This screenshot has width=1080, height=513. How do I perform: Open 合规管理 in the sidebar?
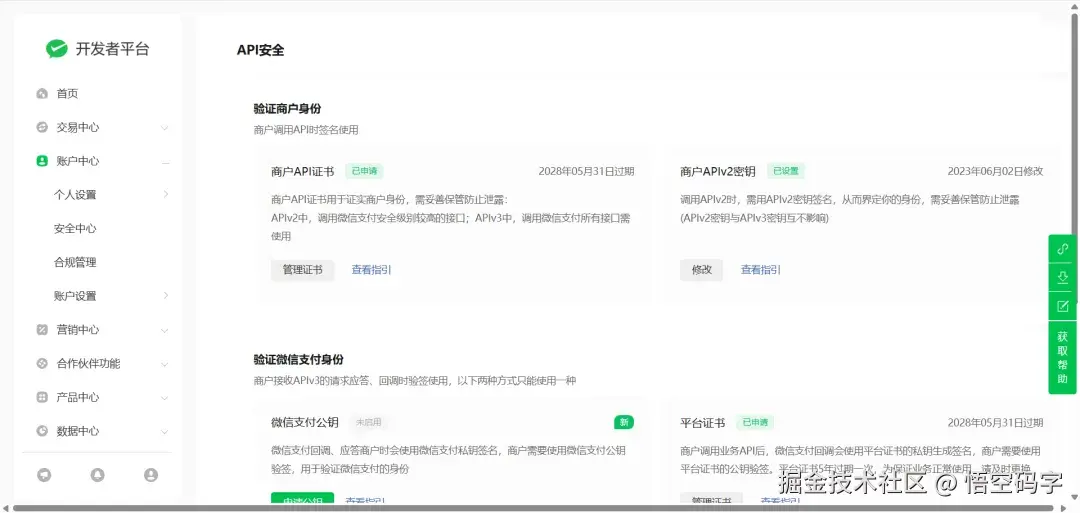click(x=75, y=262)
